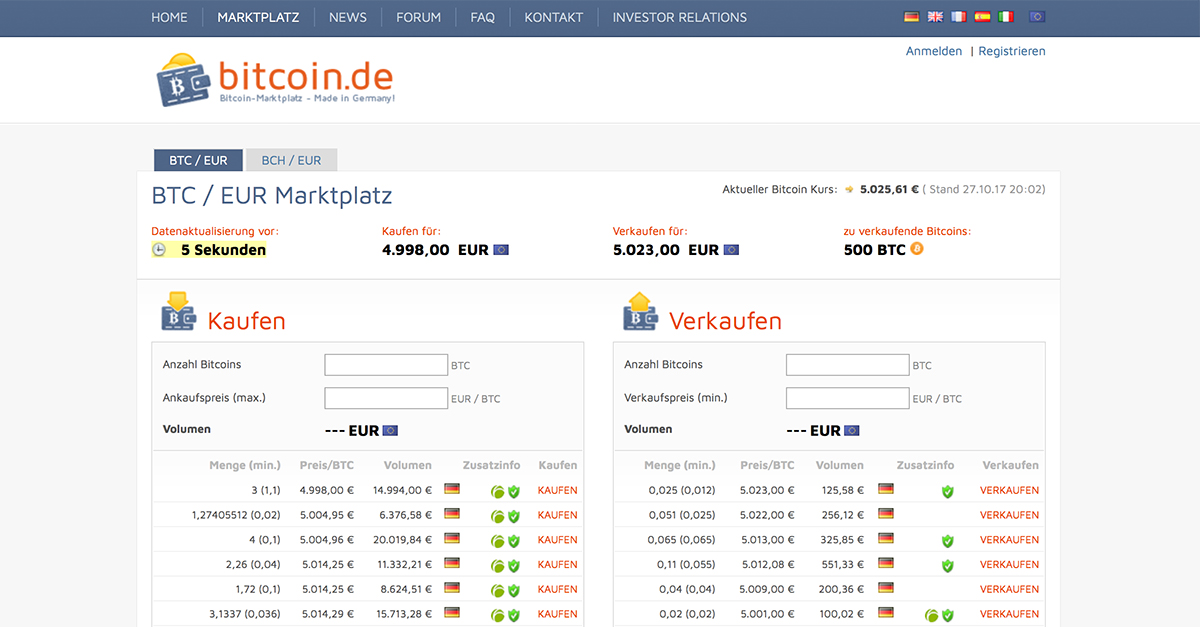
Task: Click EU flag beside Verkaufen Volumen EUR
Action: (x=851, y=431)
